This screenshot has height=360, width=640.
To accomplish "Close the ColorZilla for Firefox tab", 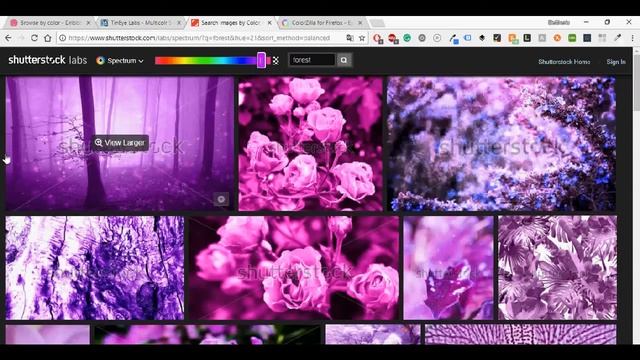I will 360,23.
